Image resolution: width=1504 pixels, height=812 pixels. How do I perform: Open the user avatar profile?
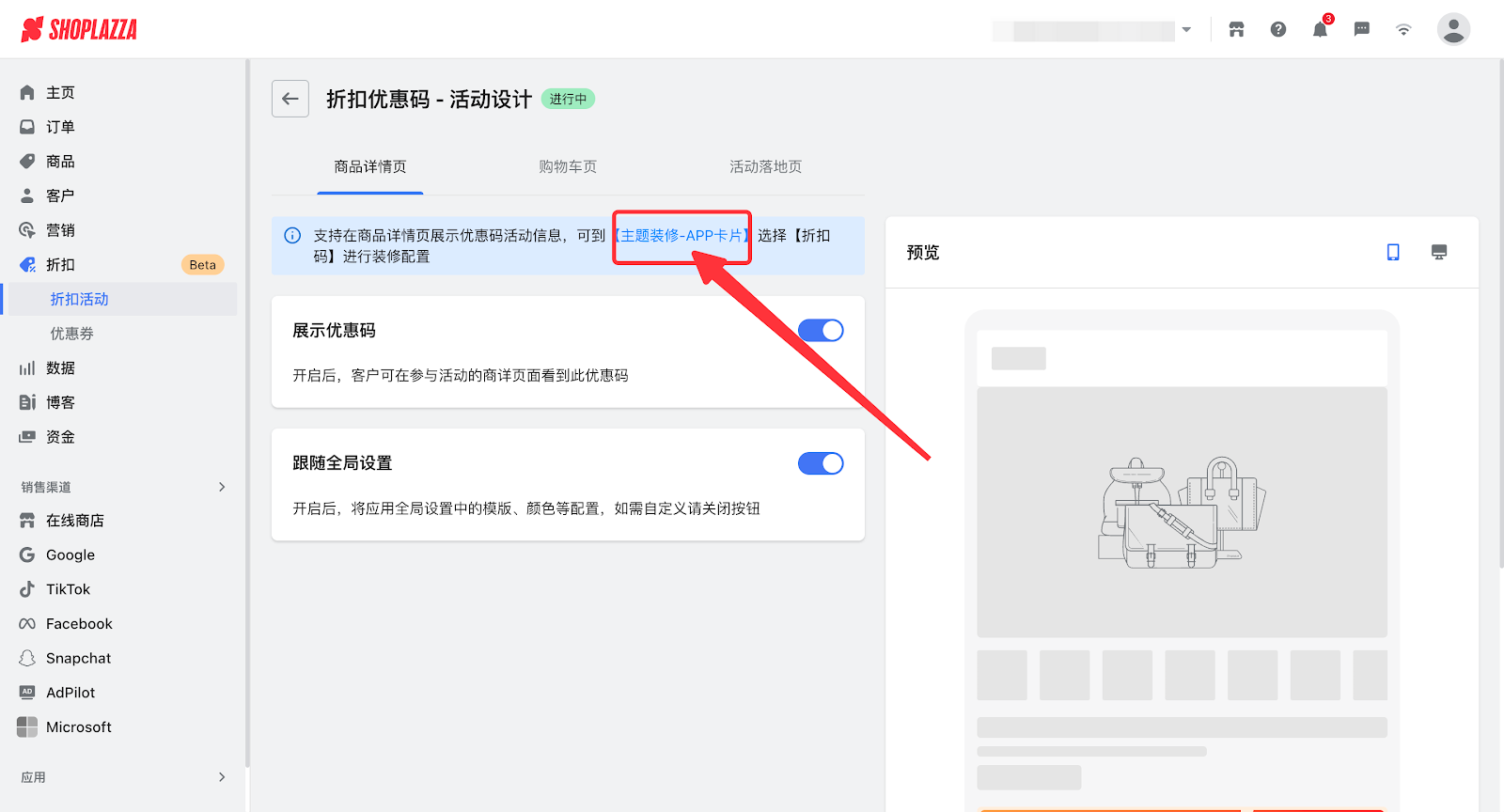[1452, 29]
